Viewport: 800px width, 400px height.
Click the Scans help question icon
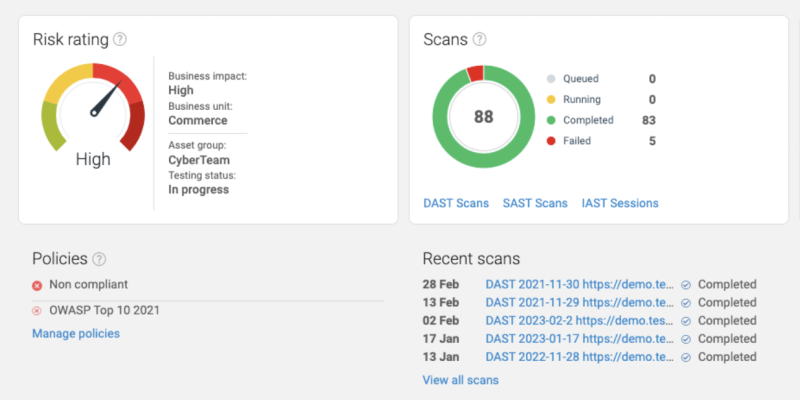(479, 40)
